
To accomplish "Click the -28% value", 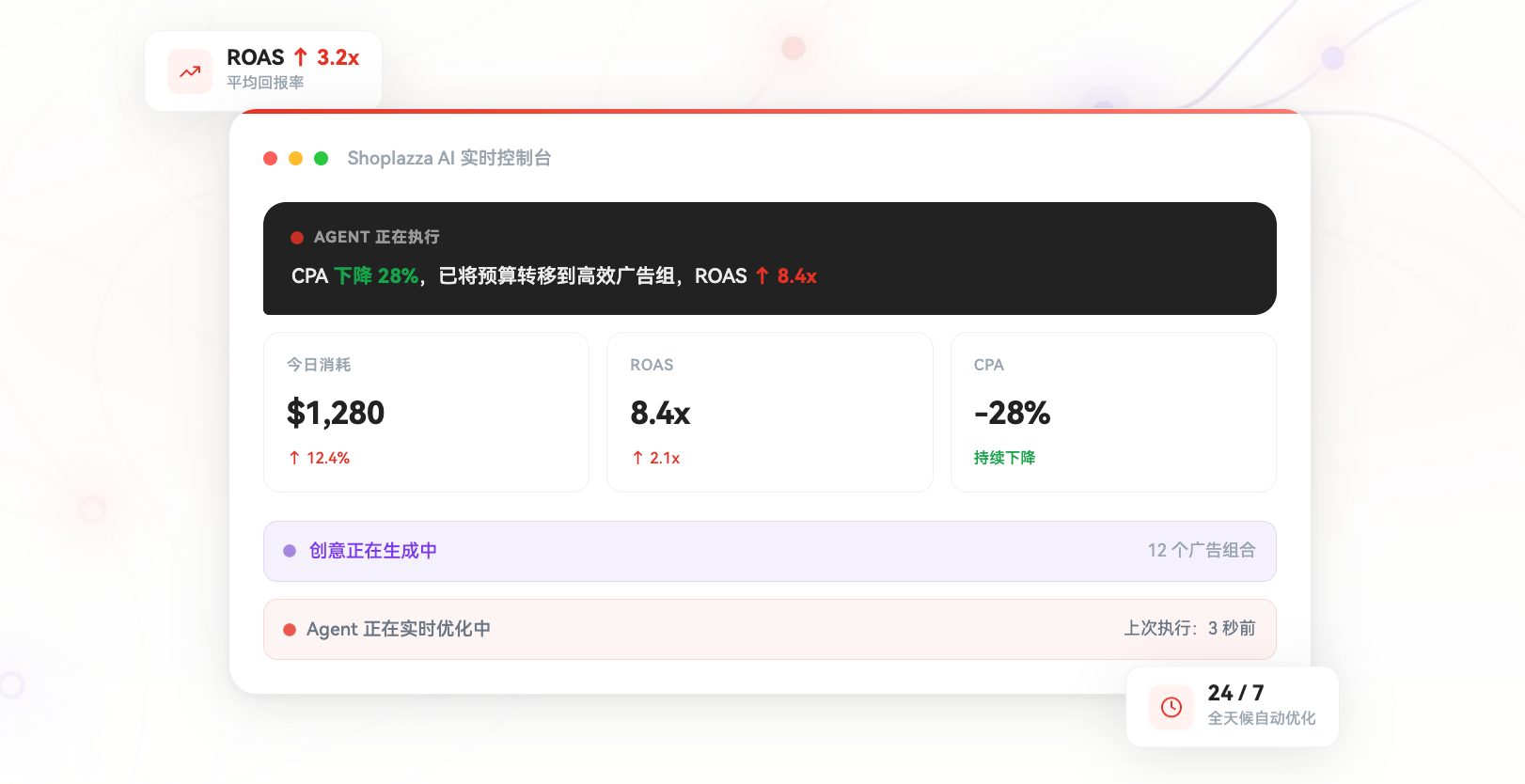I will coord(1013,413).
